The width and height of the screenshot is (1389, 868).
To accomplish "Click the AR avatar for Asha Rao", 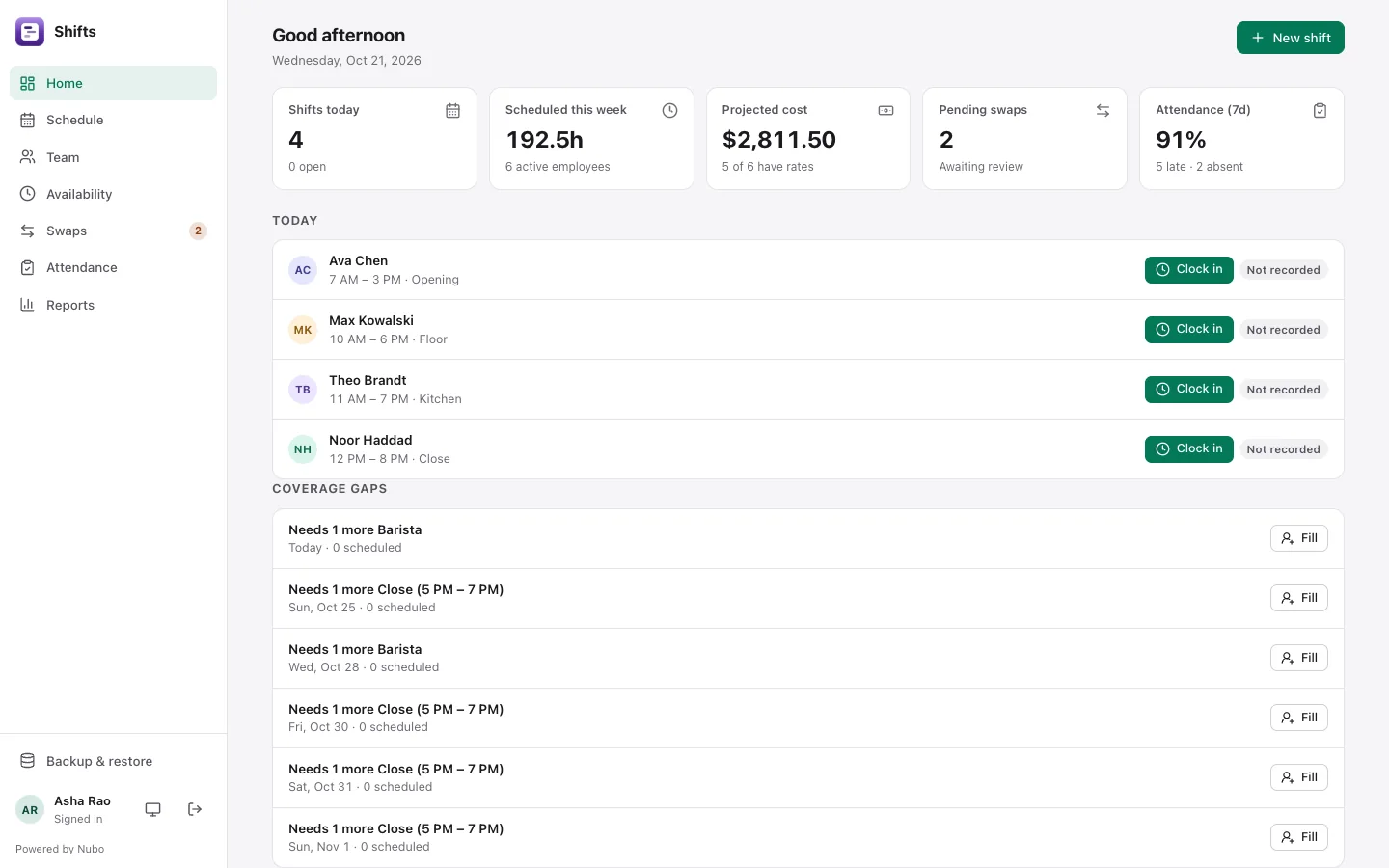I will [30, 810].
